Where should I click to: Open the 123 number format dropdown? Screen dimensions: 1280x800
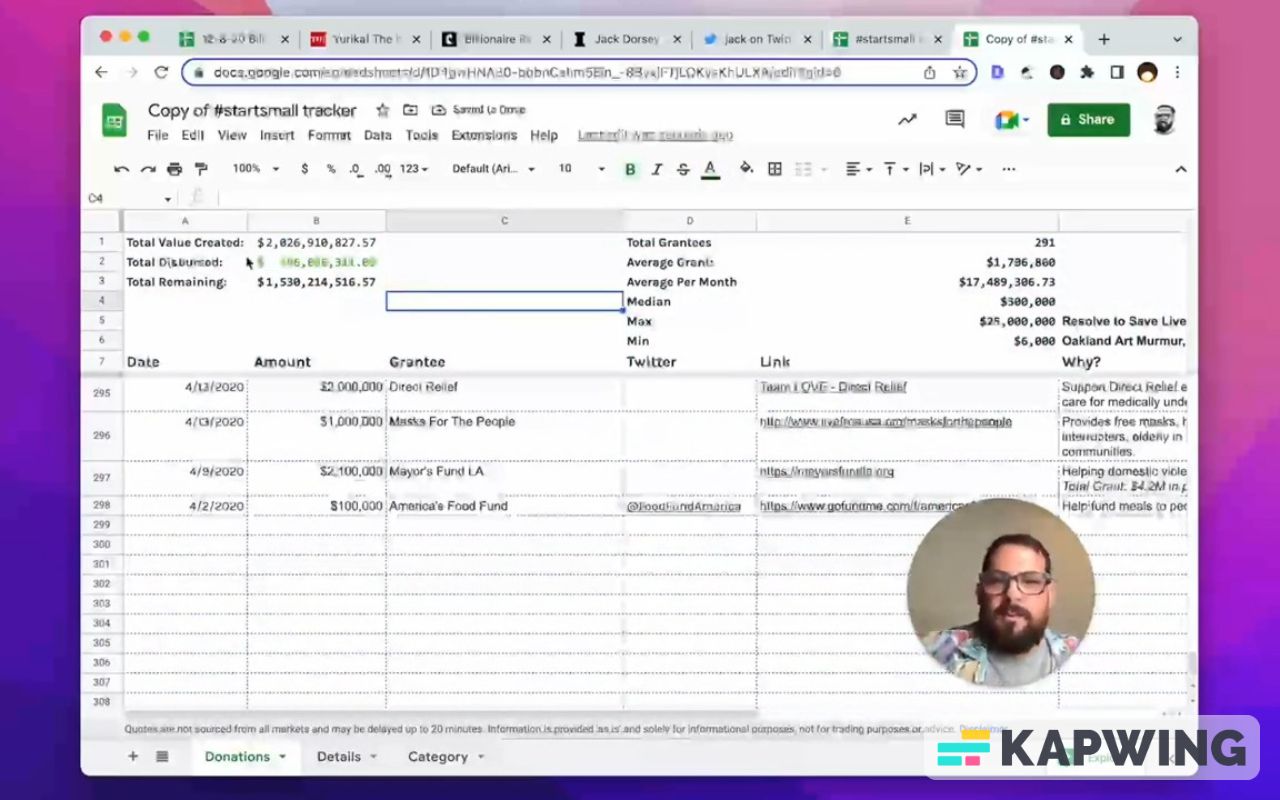414,169
